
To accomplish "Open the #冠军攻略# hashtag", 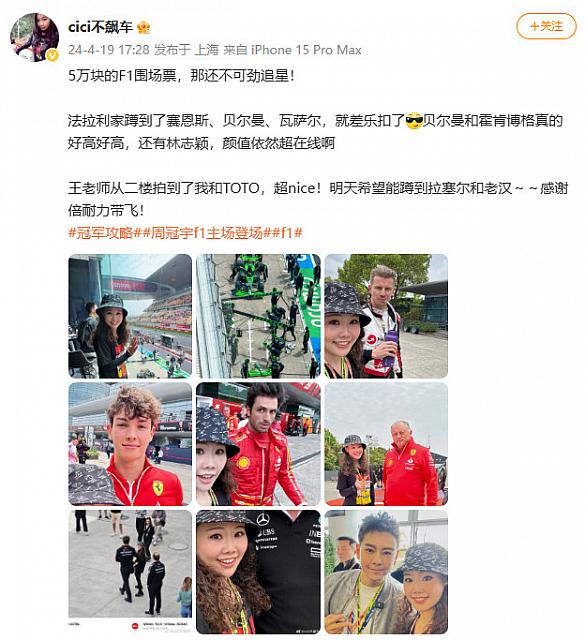I will pyautogui.click(x=105, y=233).
